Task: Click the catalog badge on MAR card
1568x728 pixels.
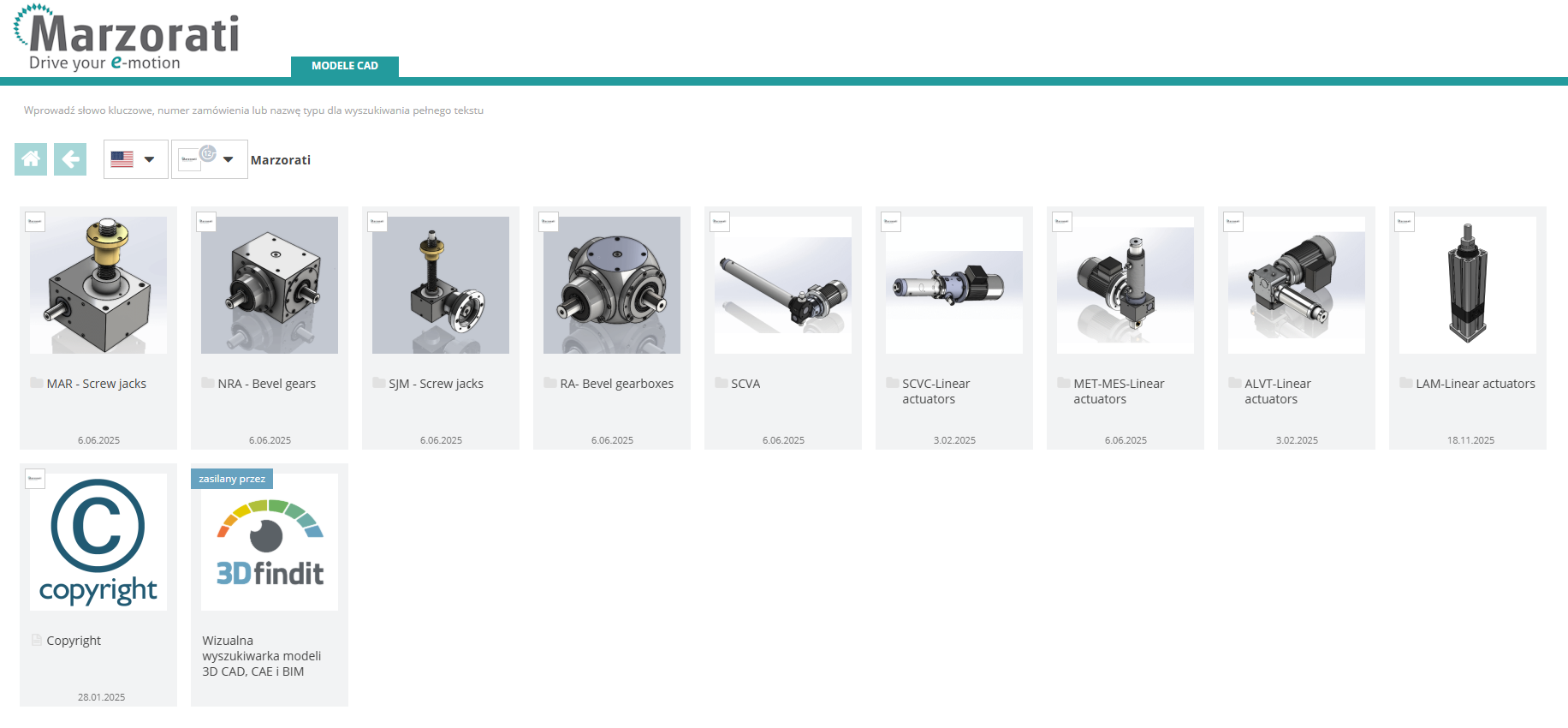Action: coord(35,222)
